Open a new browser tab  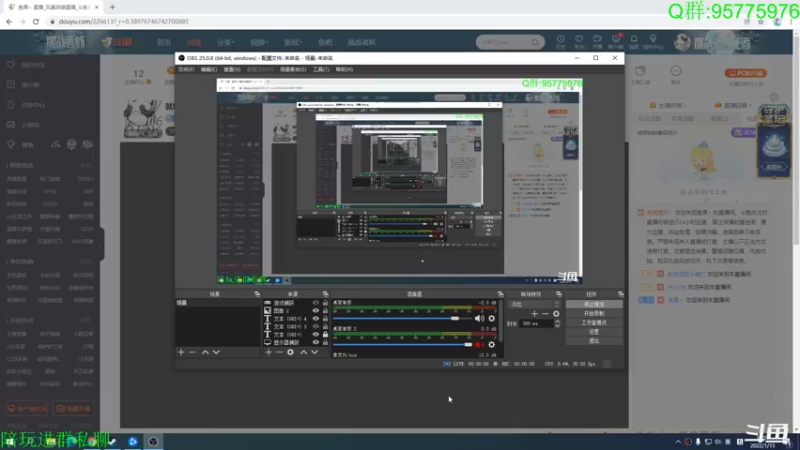tap(112, 7)
